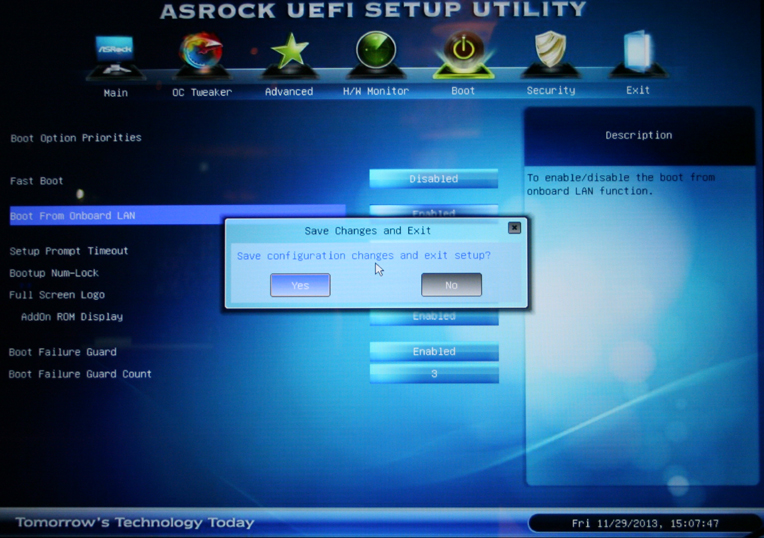
Task: Select the AddOn ROM Display setting
Action: pyautogui.click(x=72, y=317)
